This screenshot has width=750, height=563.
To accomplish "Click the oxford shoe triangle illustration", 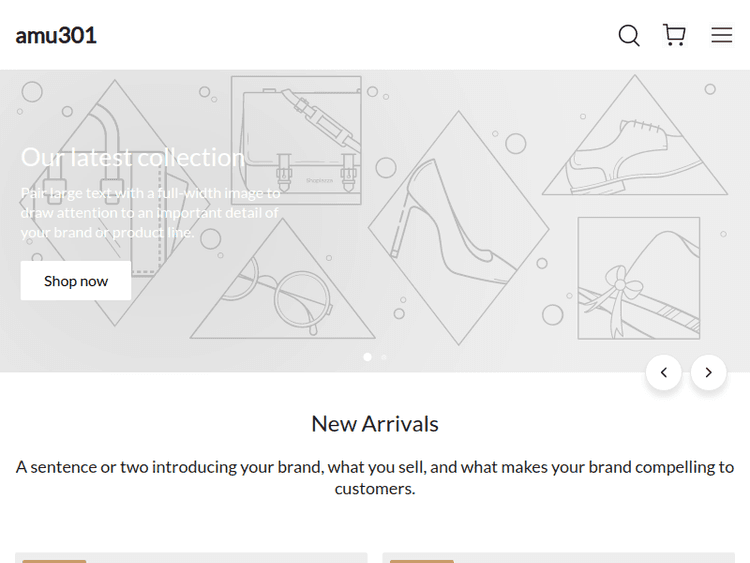I will tap(635, 150).
